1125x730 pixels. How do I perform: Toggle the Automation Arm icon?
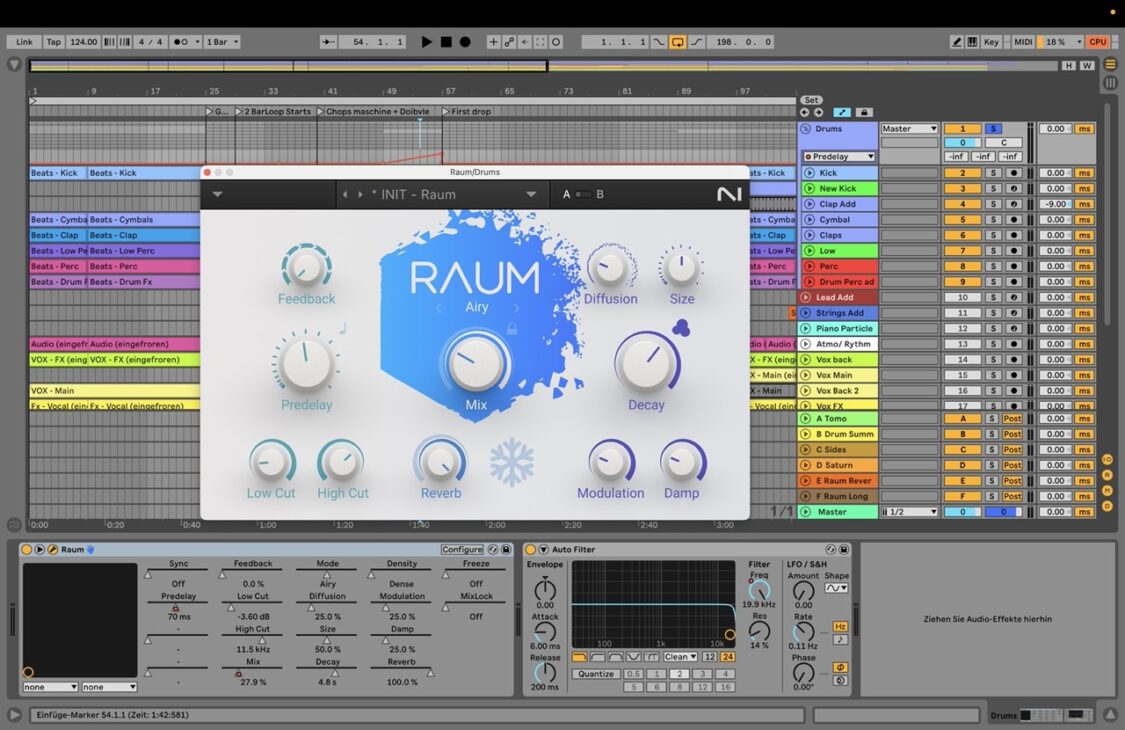pos(509,42)
